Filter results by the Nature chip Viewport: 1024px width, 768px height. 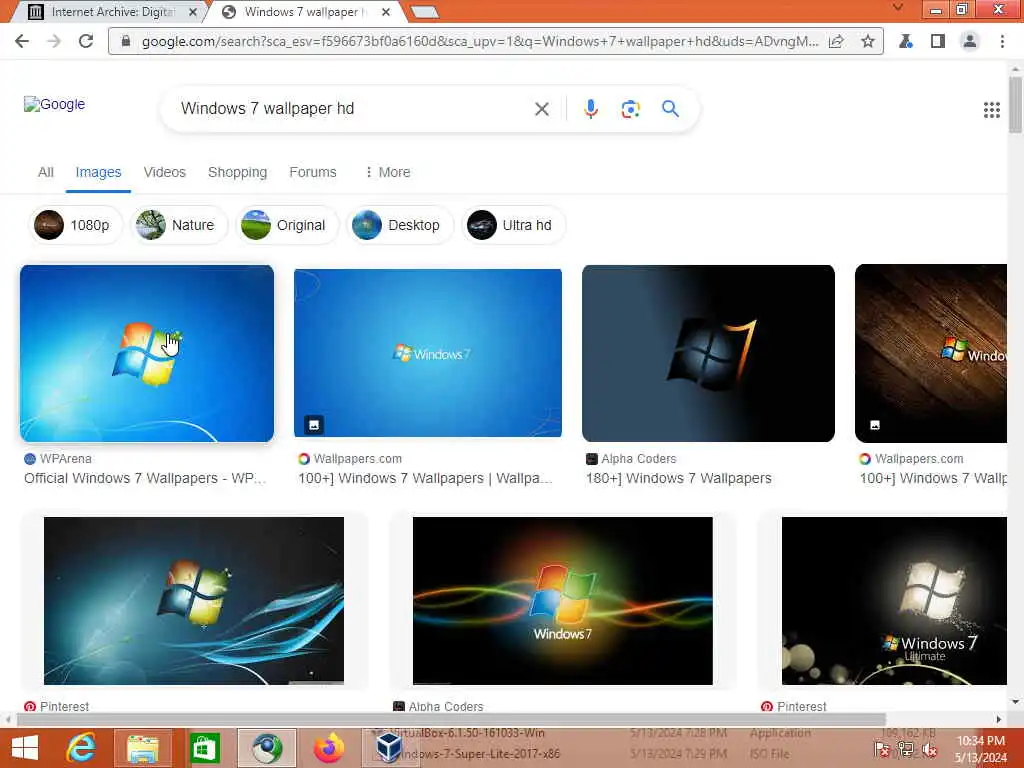(x=179, y=225)
